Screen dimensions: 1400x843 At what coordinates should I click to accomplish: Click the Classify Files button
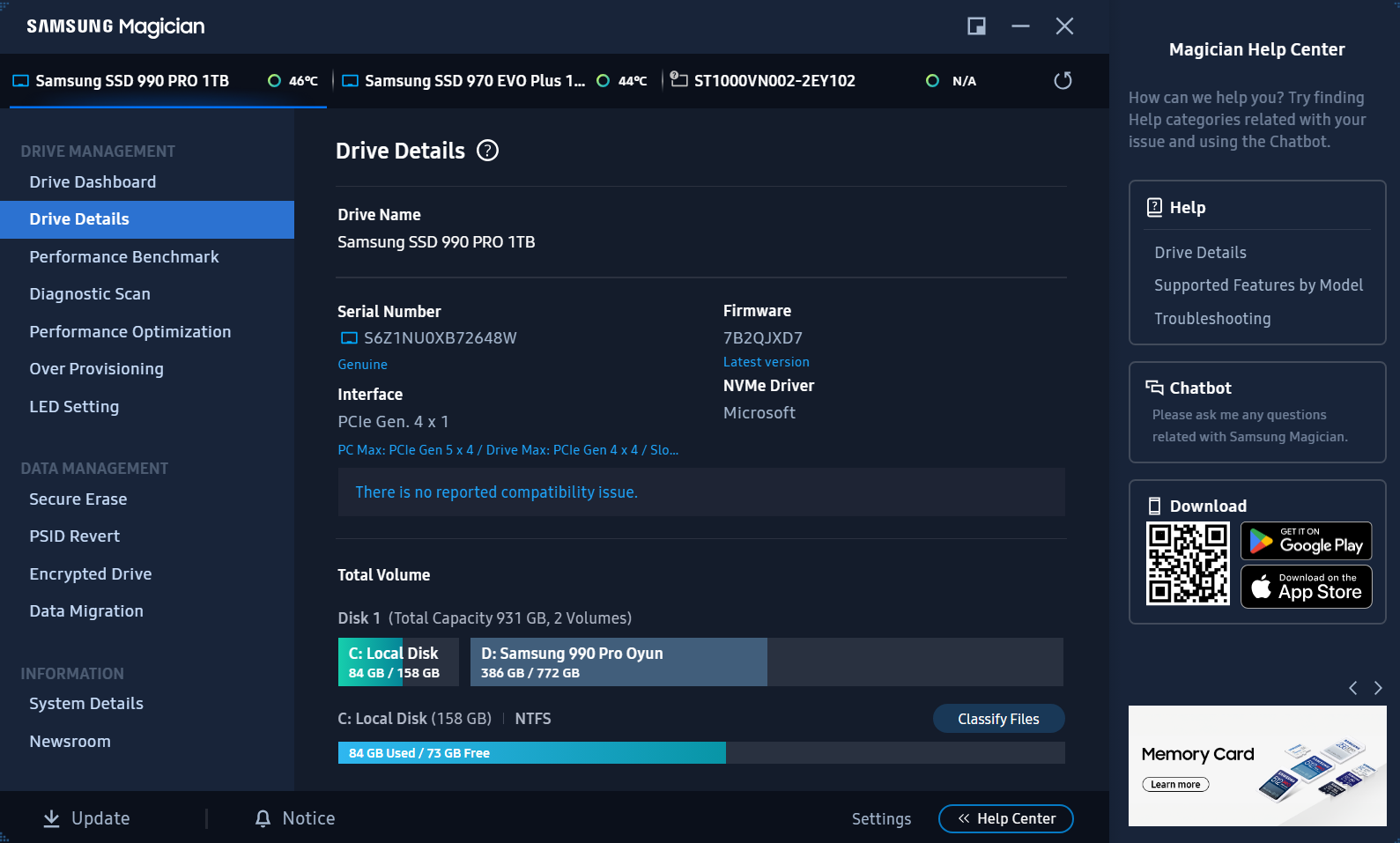pos(998,719)
